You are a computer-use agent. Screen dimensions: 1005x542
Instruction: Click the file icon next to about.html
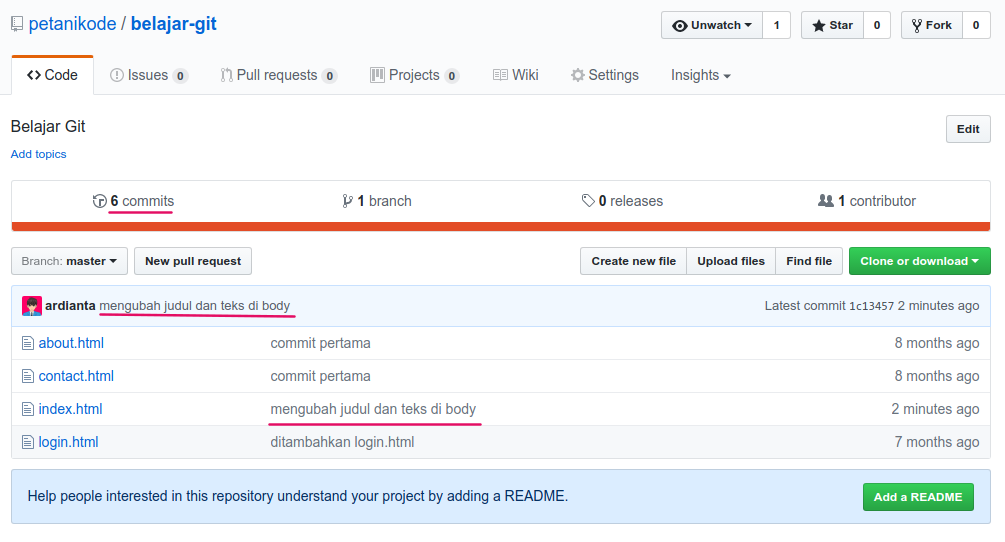coord(28,343)
